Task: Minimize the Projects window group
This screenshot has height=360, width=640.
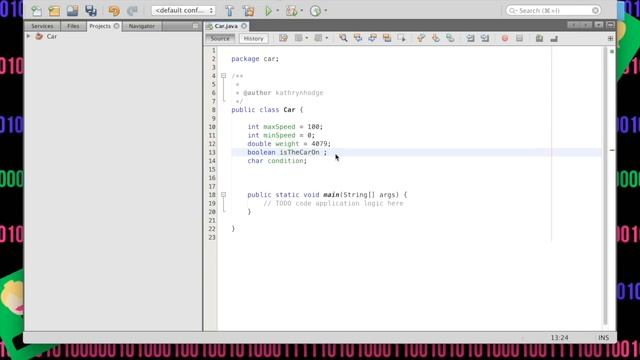Action: click(x=196, y=26)
